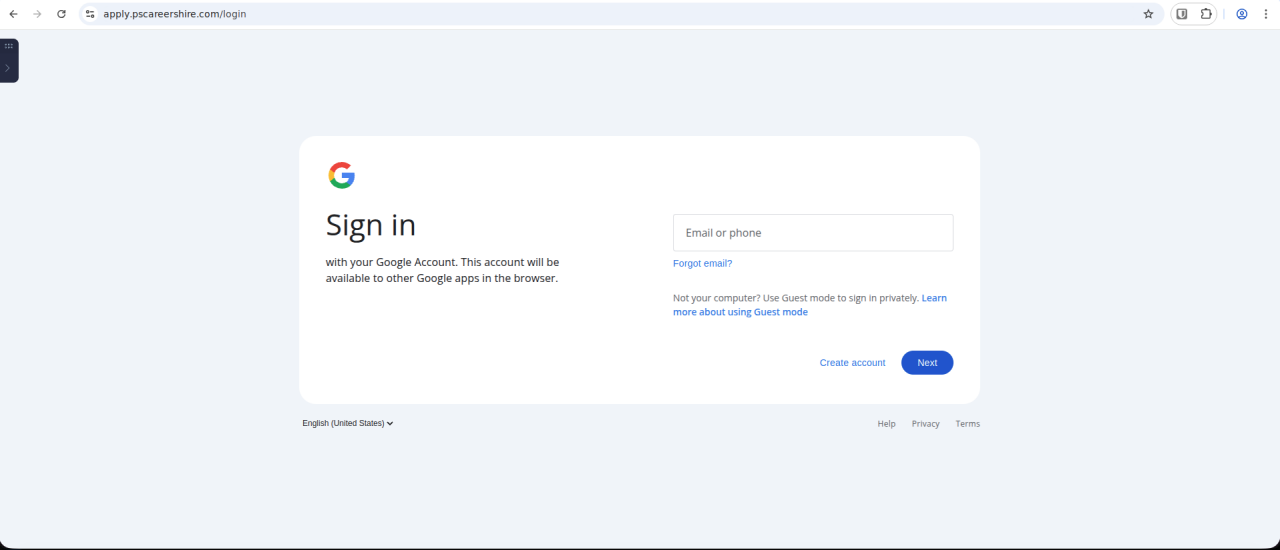Expand the dark side panel chevron

point(8,68)
